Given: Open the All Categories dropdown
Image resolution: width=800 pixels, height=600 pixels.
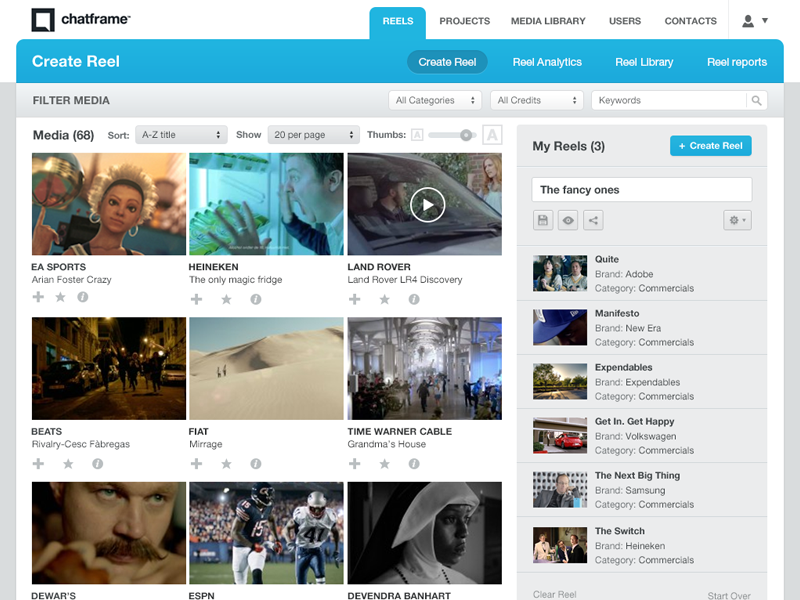Looking at the screenshot, I should point(435,101).
